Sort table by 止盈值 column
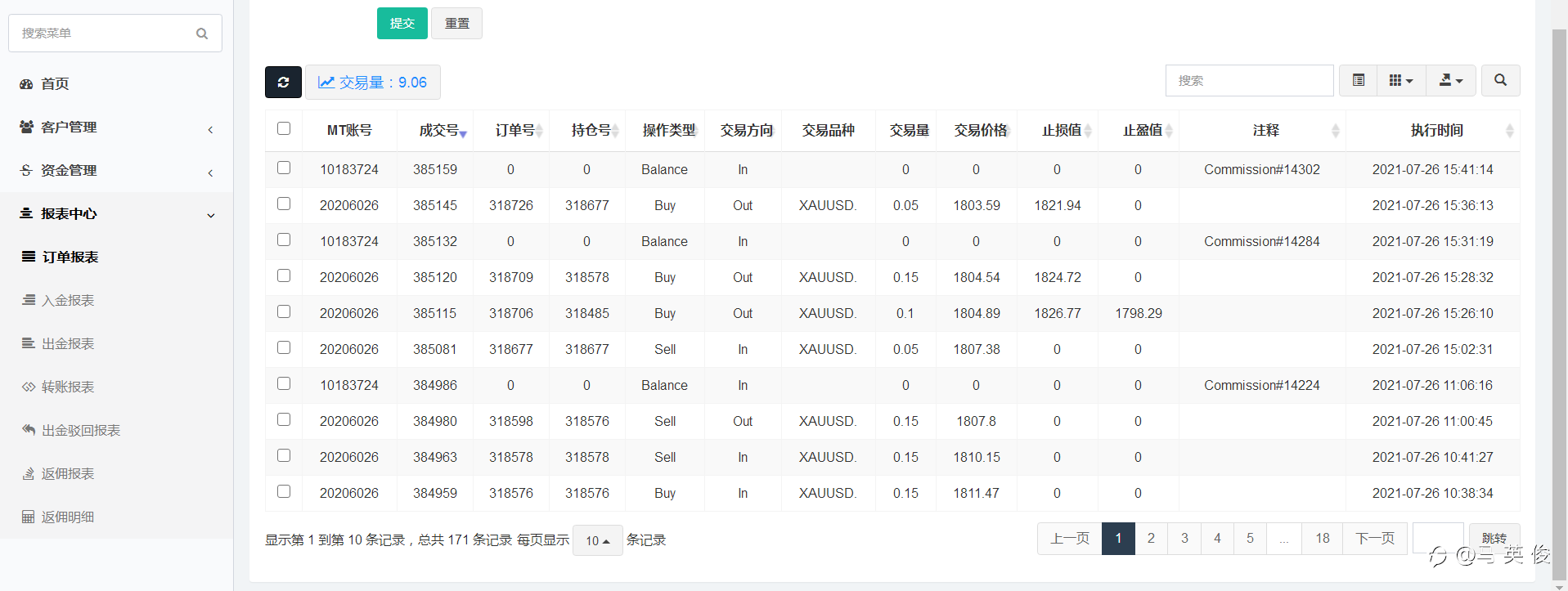This screenshot has height=591, width=1568. (x=1139, y=131)
